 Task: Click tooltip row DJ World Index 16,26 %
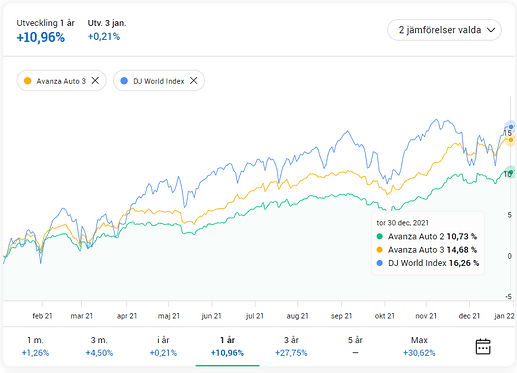pyautogui.click(x=428, y=263)
